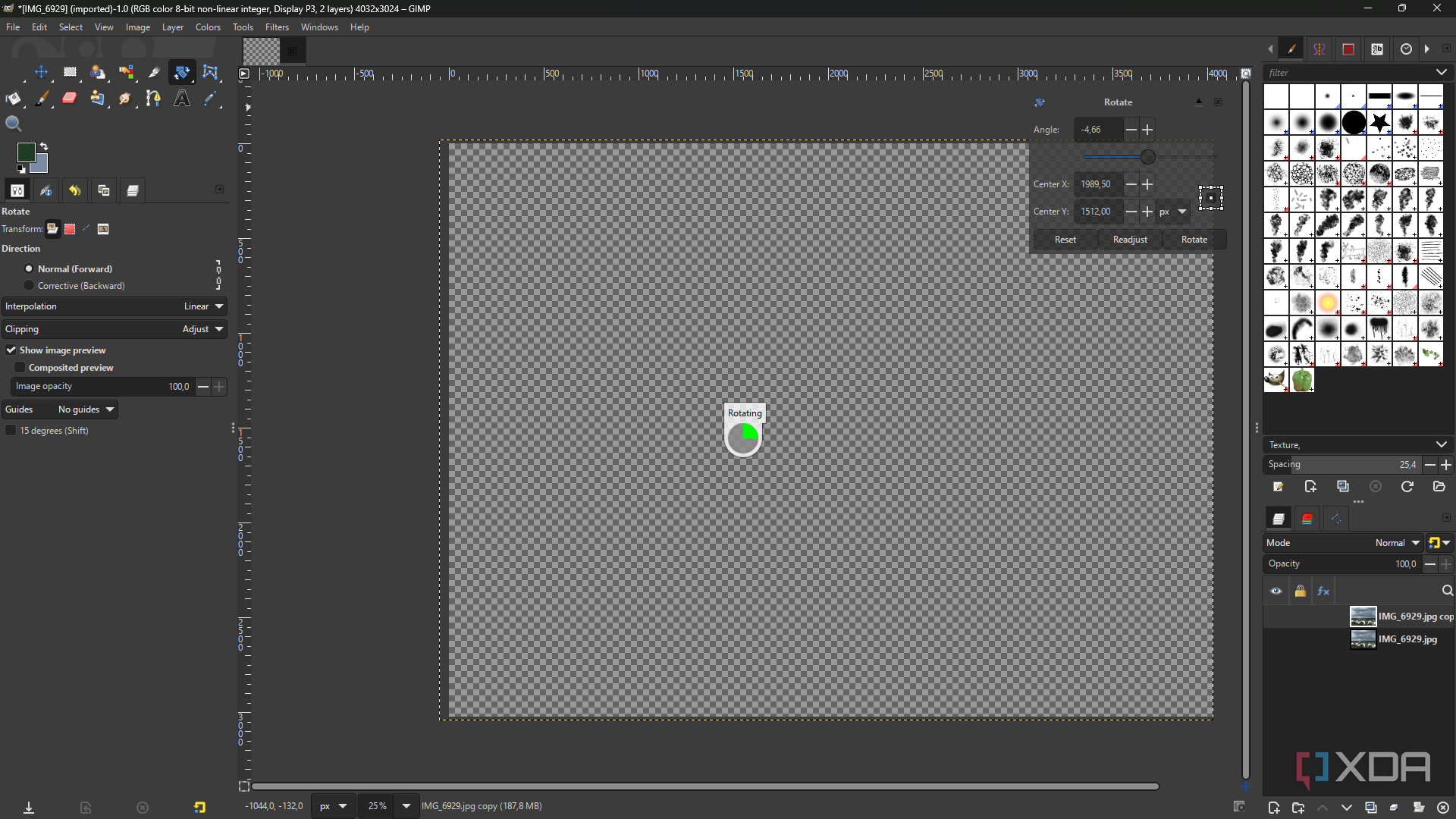This screenshot has height=819, width=1456.
Task: Select the Zoom magnifier tool
Action: pyautogui.click(x=14, y=124)
